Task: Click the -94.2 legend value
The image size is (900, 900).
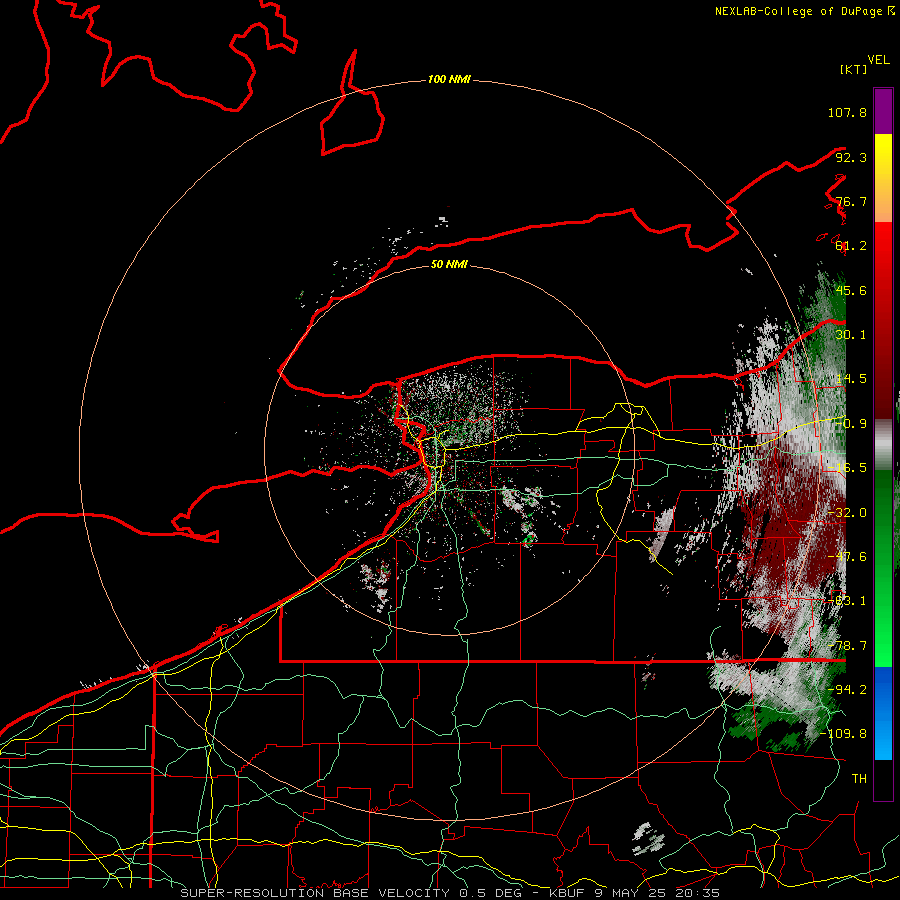Action: click(x=847, y=690)
